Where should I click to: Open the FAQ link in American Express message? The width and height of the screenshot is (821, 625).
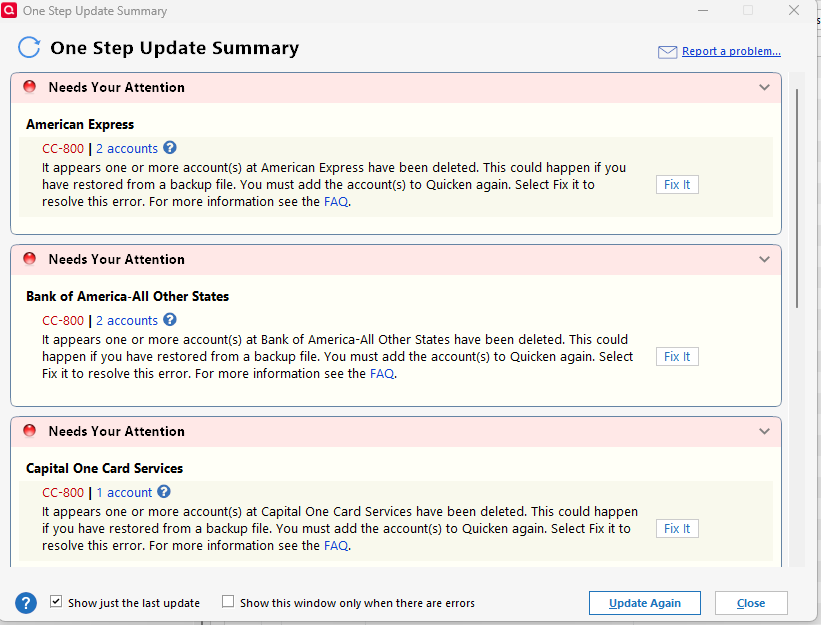click(336, 202)
